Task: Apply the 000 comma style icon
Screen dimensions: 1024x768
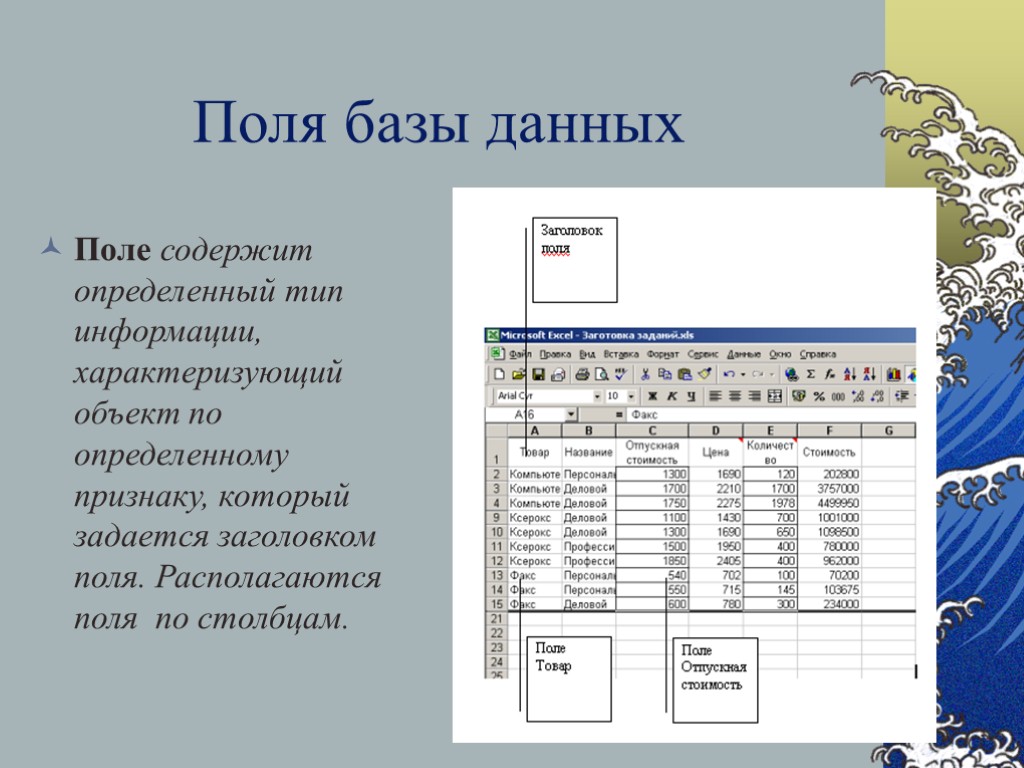Action: click(x=838, y=396)
